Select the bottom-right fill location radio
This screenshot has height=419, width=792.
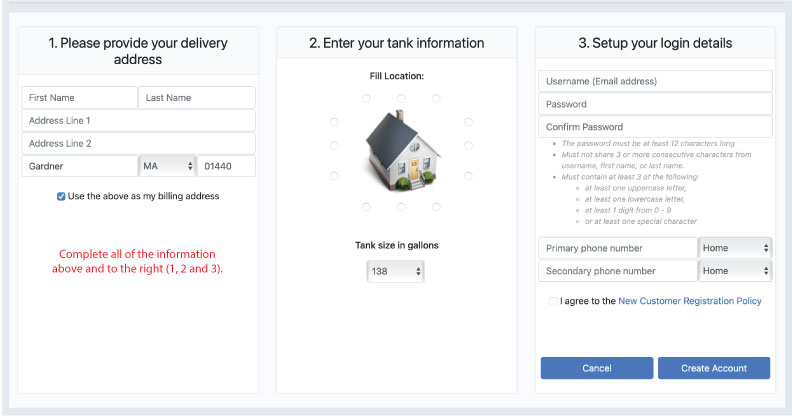436,206
